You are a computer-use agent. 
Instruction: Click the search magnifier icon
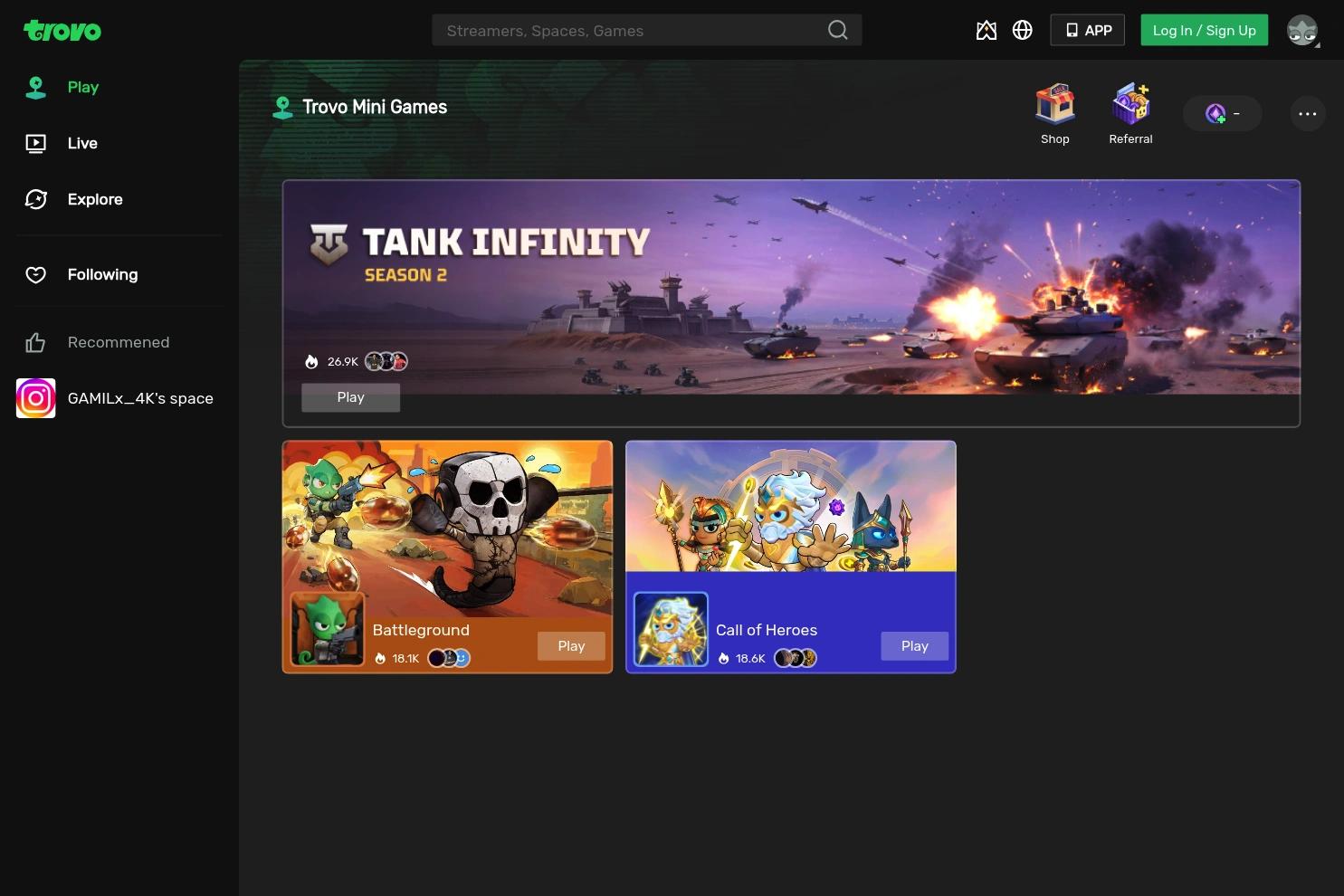(x=838, y=30)
